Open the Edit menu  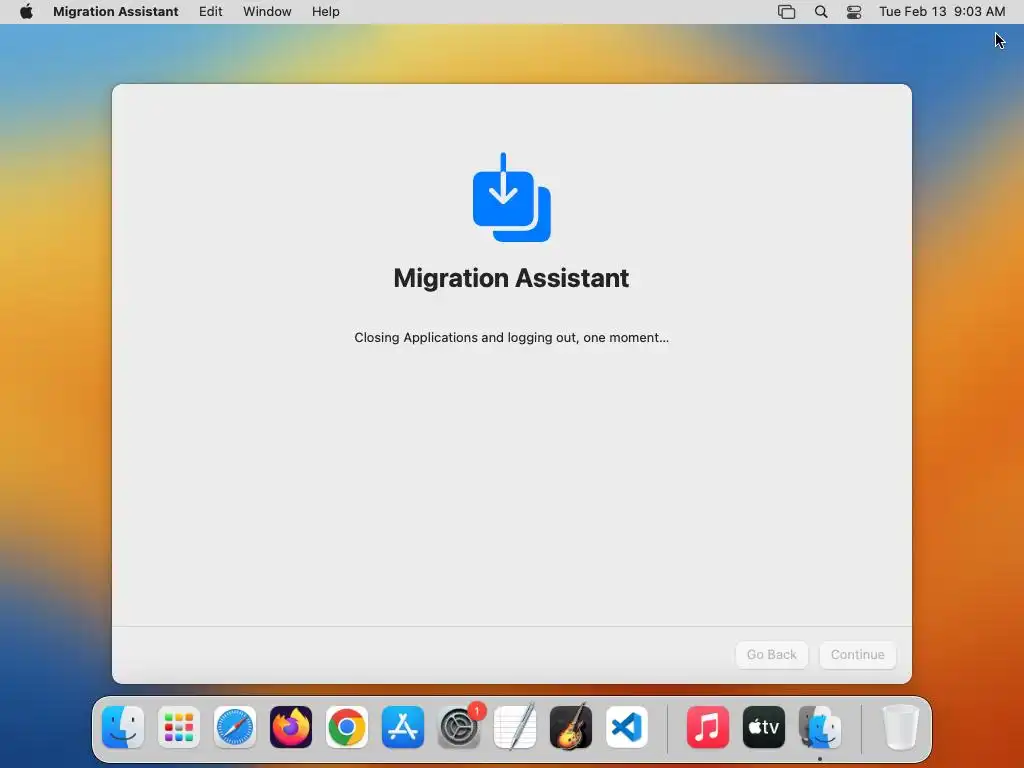[210, 12]
